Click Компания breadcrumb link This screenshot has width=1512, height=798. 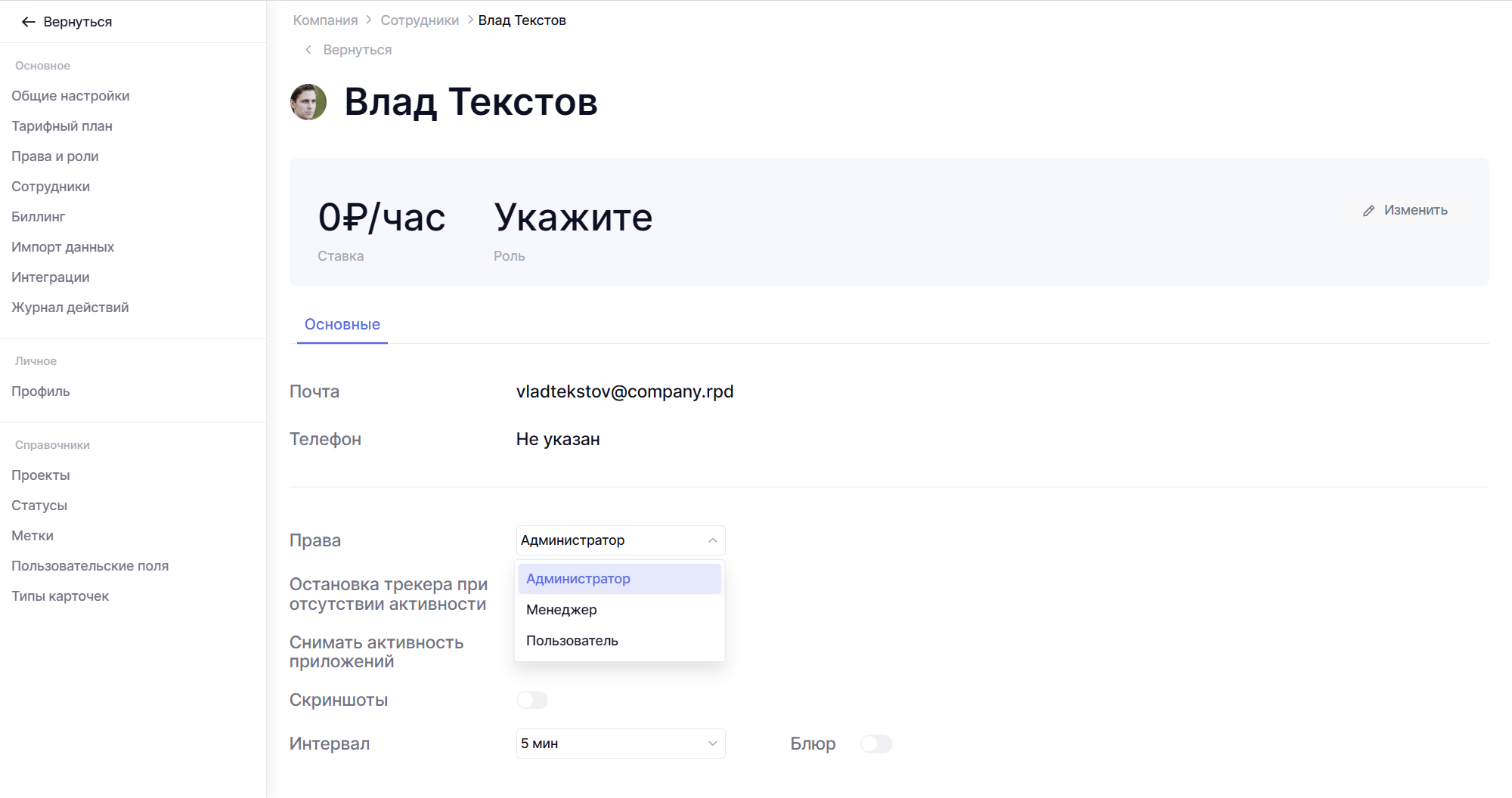click(325, 20)
